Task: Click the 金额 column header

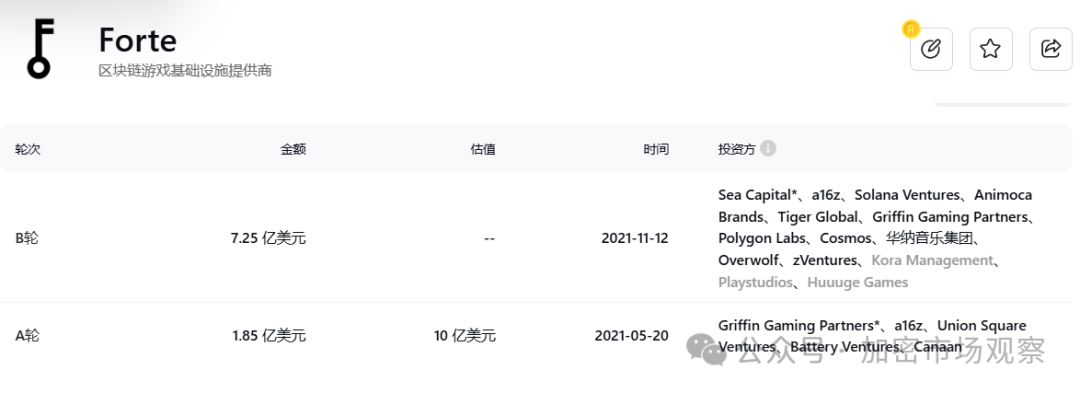Action: coord(293,149)
